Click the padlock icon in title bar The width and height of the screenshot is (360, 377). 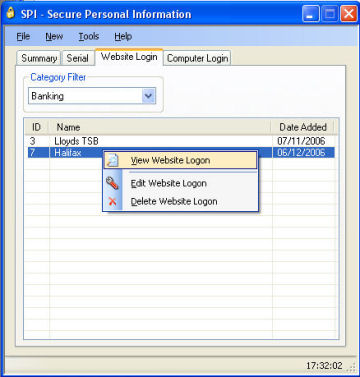tap(11, 13)
